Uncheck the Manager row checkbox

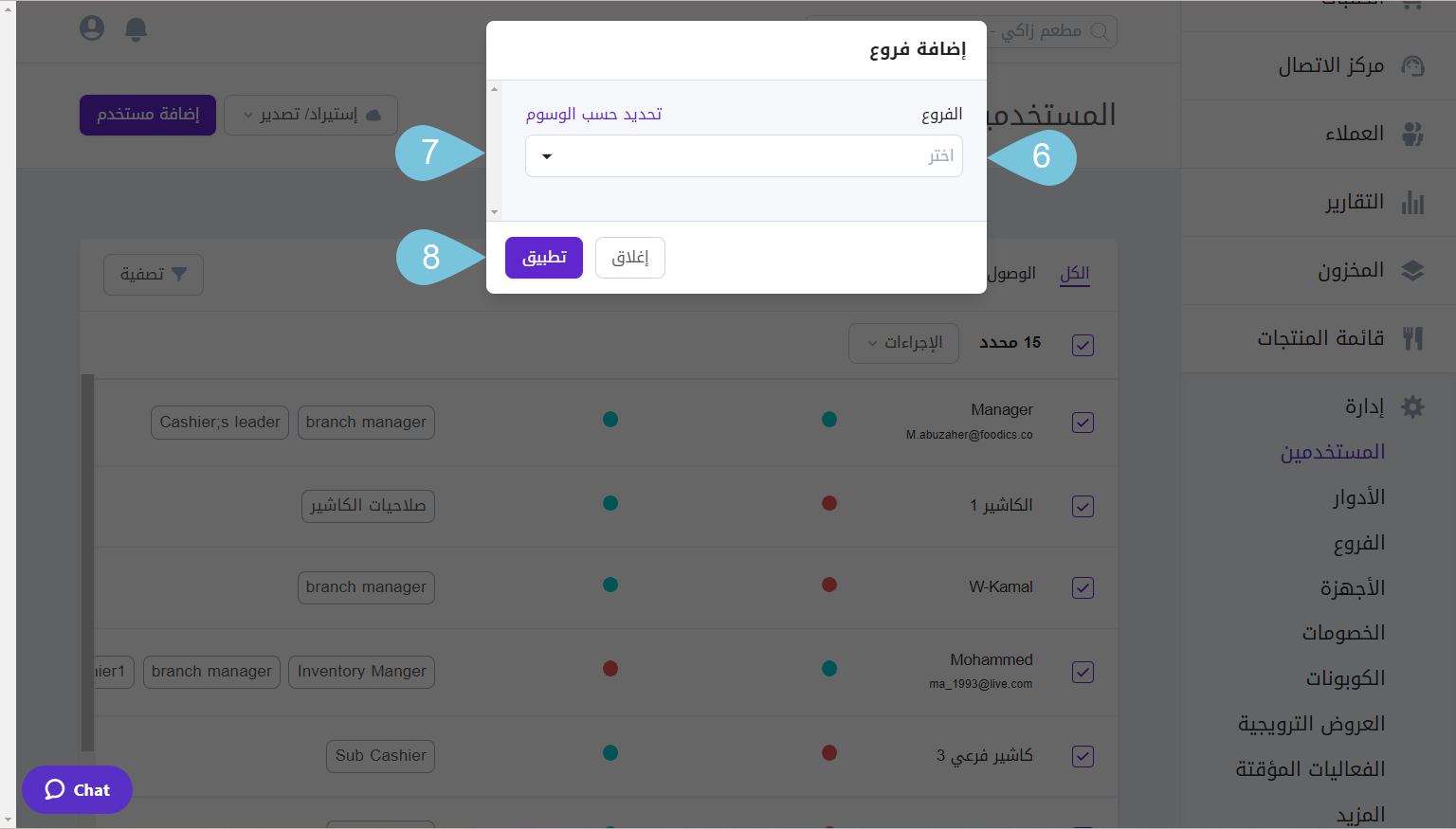(1083, 423)
